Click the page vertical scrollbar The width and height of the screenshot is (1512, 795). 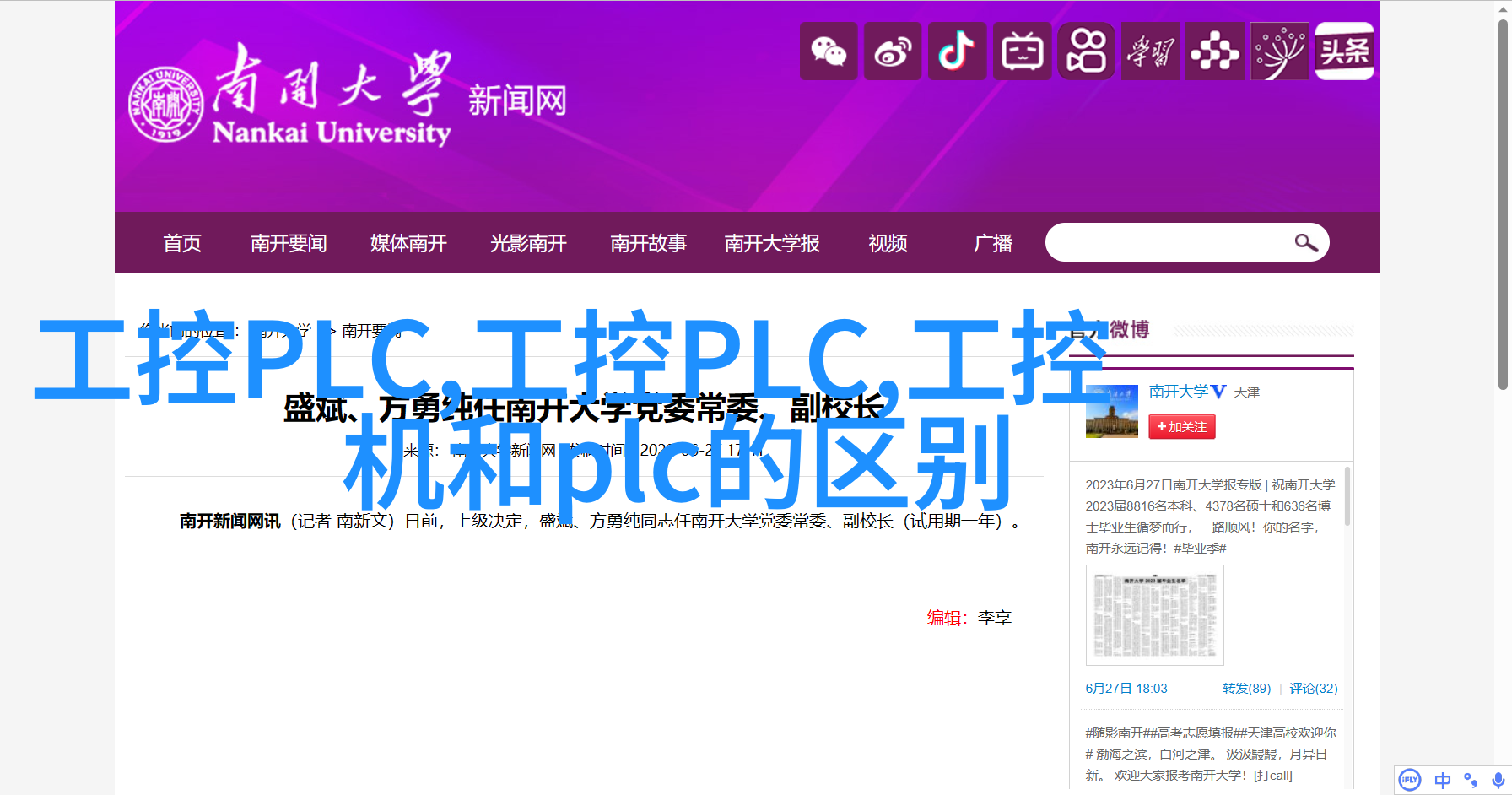(x=1503, y=204)
